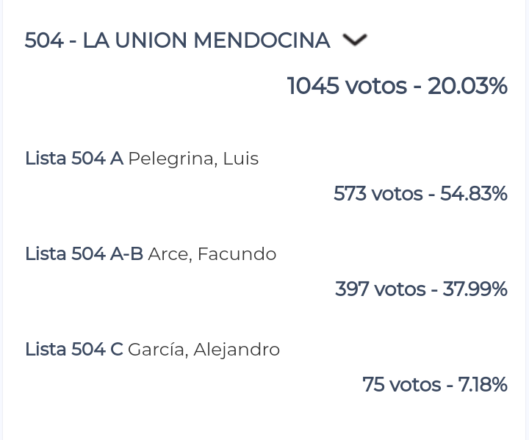Collapse the LA UNION MENDOCINA chevron arrow
The width and height of the screenshot is (529, 440).
coord(355,40)
